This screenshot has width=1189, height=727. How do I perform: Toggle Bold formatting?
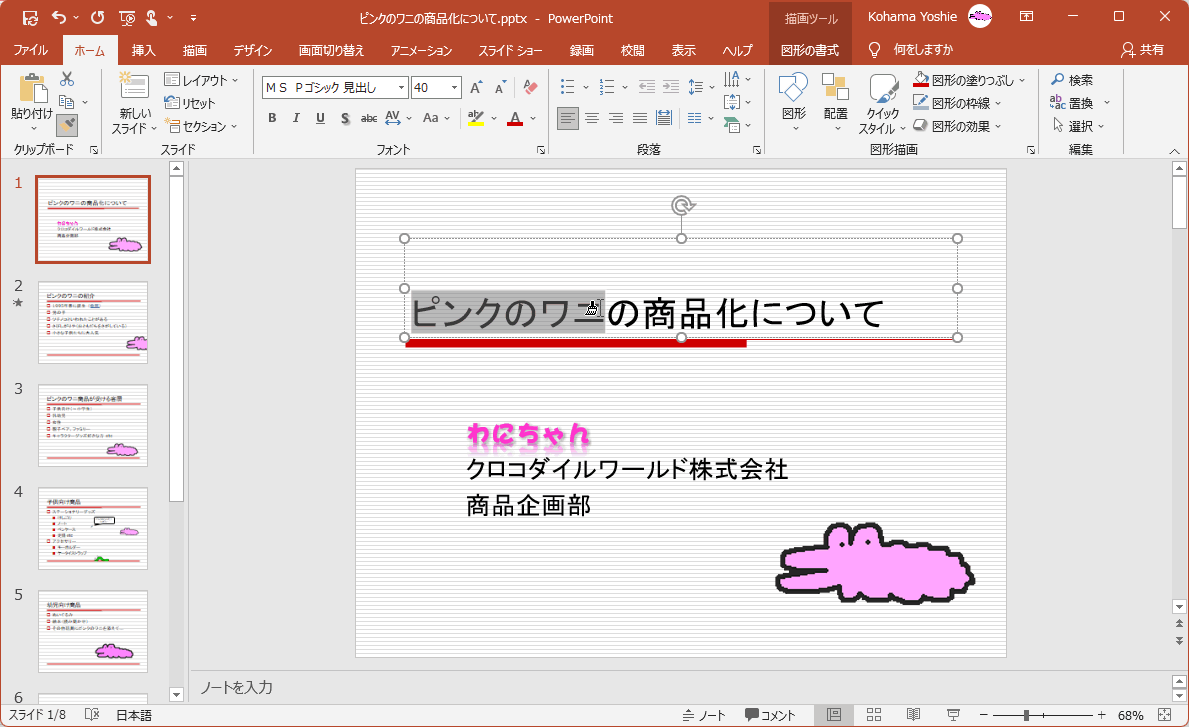pyautogui.click(x=272, y=119)
